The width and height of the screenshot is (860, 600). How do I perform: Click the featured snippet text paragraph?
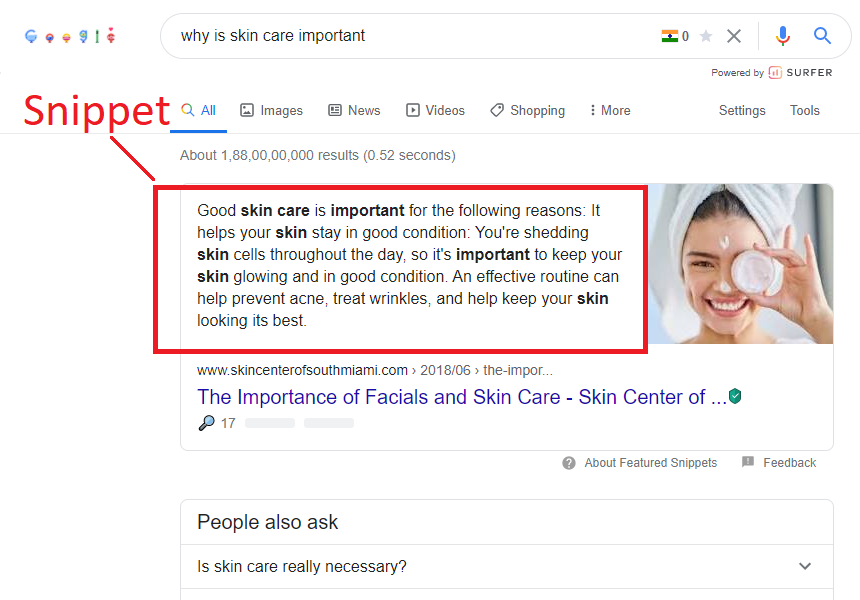pos(409,265)
